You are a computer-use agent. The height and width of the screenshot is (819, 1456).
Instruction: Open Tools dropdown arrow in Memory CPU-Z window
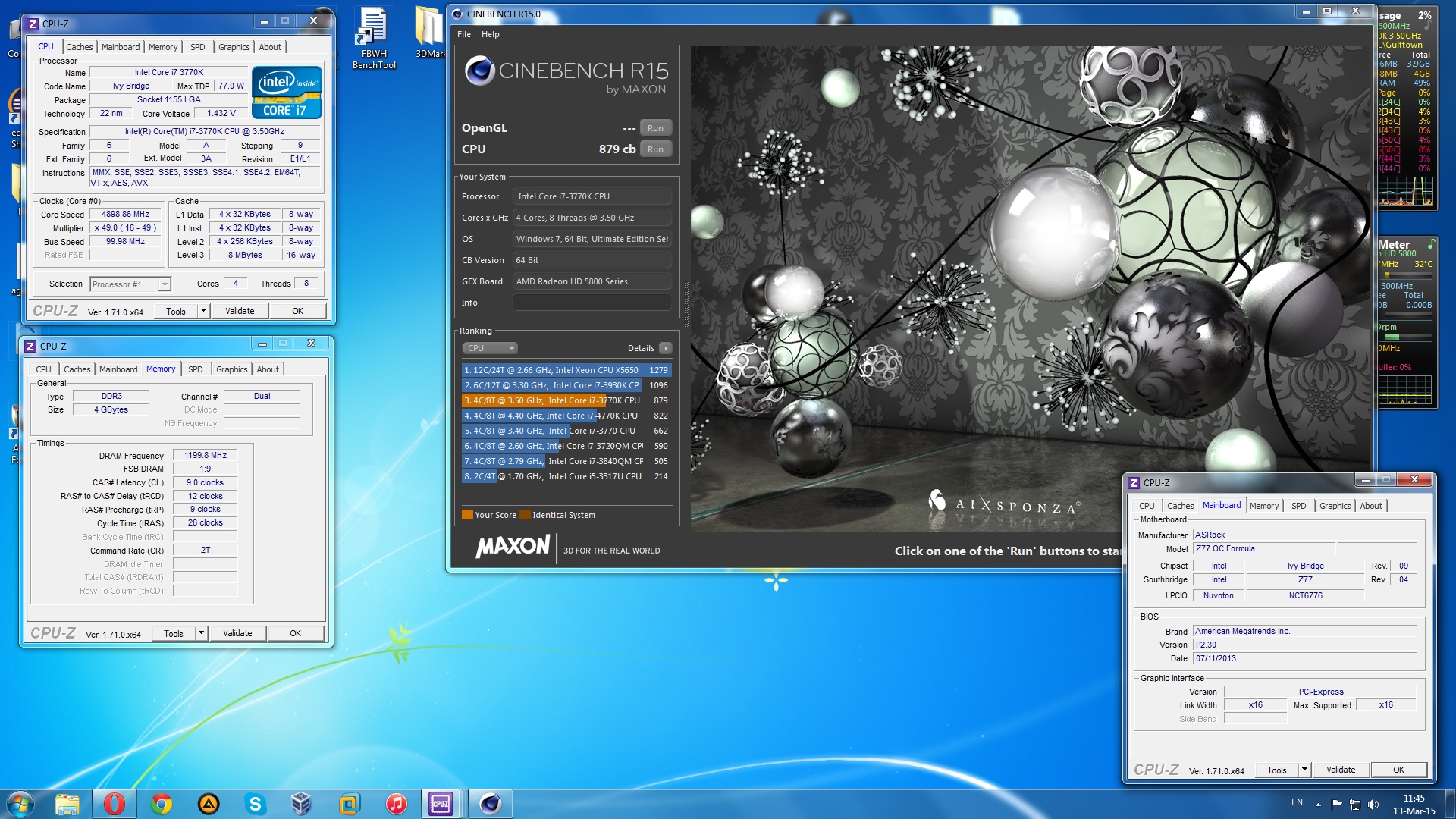tap(201, 633)
